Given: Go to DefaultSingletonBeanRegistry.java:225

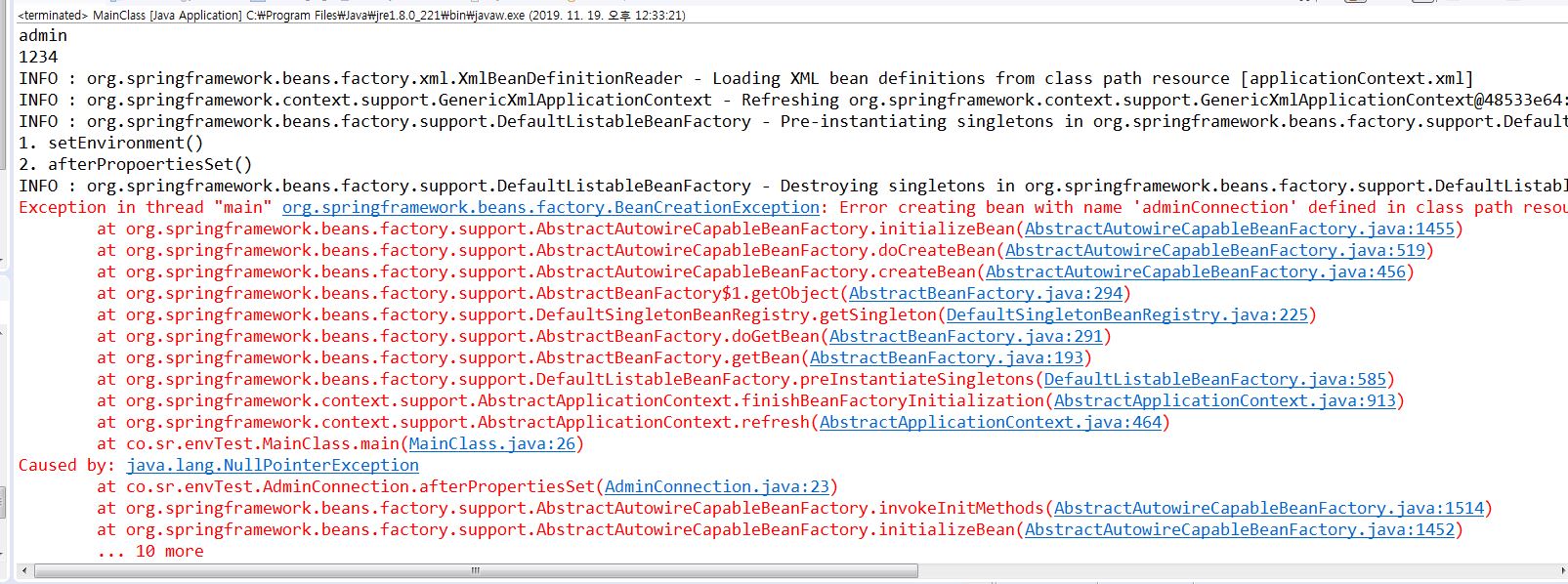Looking at the screenshot, I should point(1127,314).
